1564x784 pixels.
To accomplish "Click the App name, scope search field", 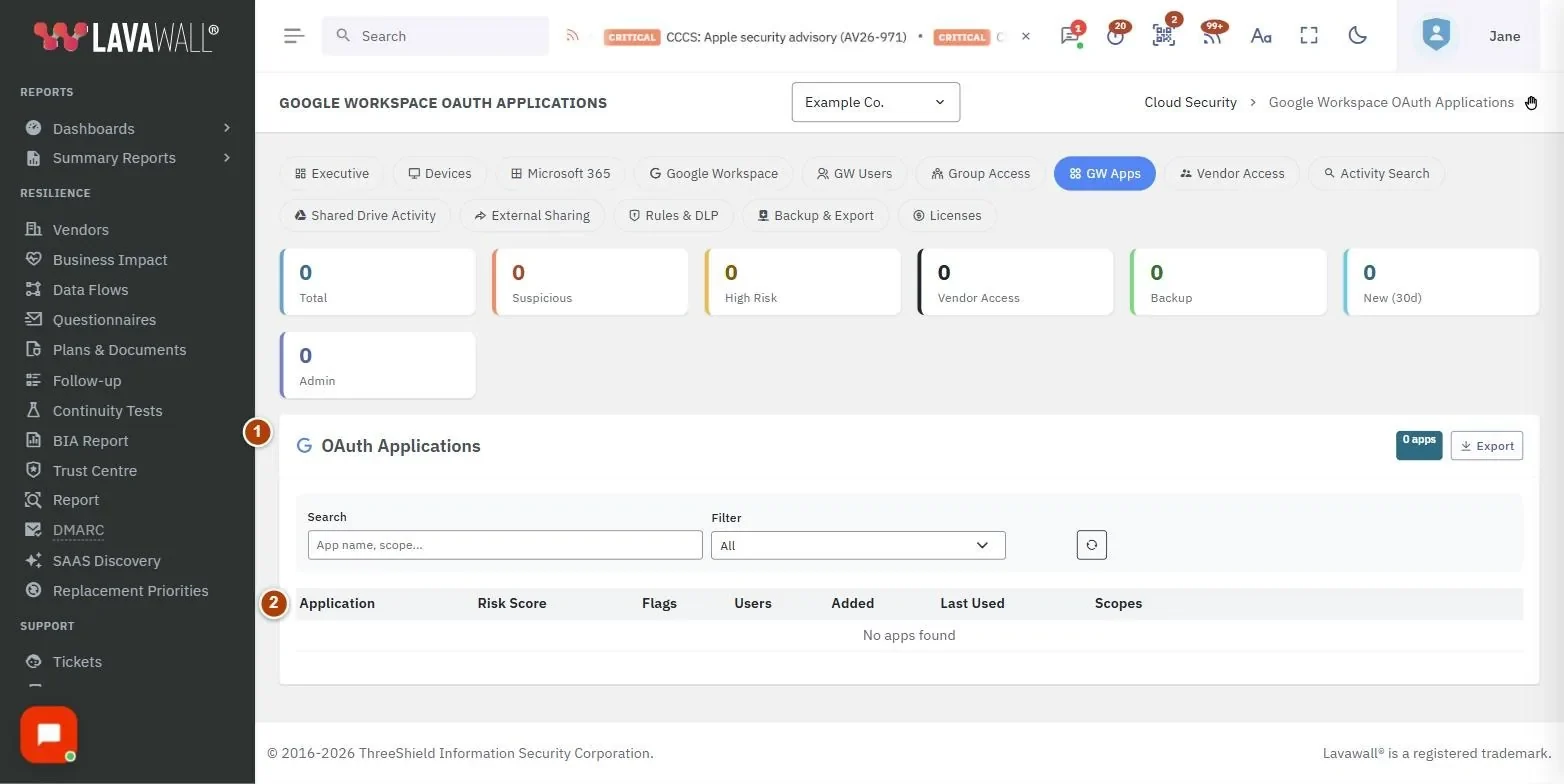I will (505, 545).
